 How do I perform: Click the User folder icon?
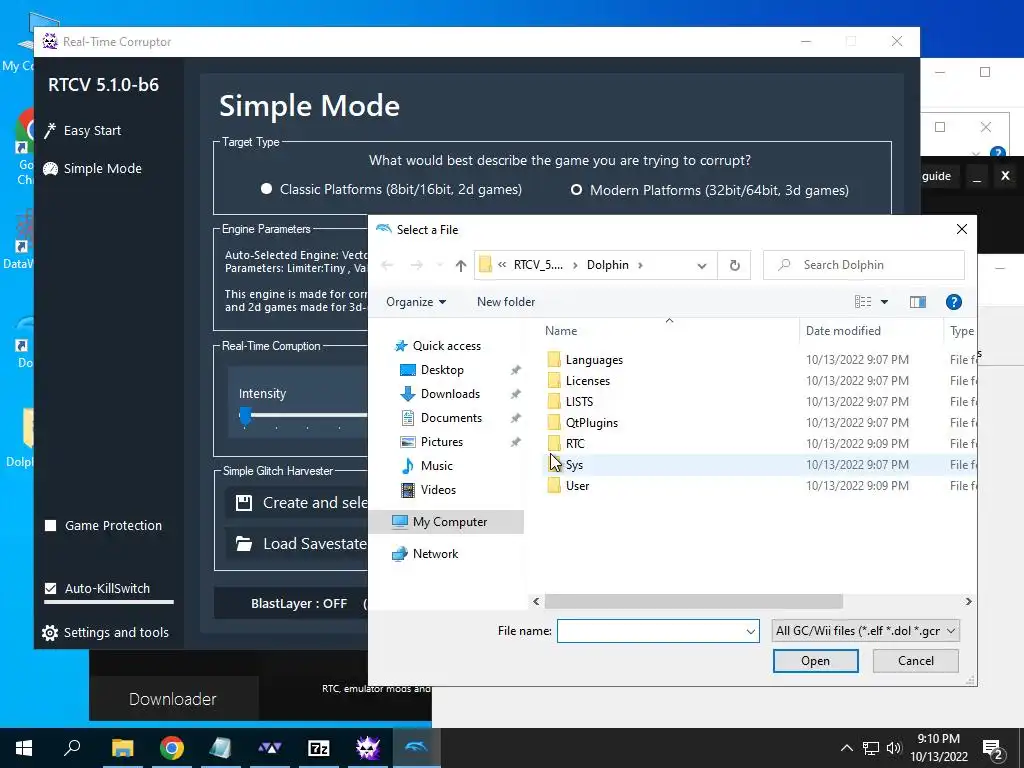coord(554,486)
